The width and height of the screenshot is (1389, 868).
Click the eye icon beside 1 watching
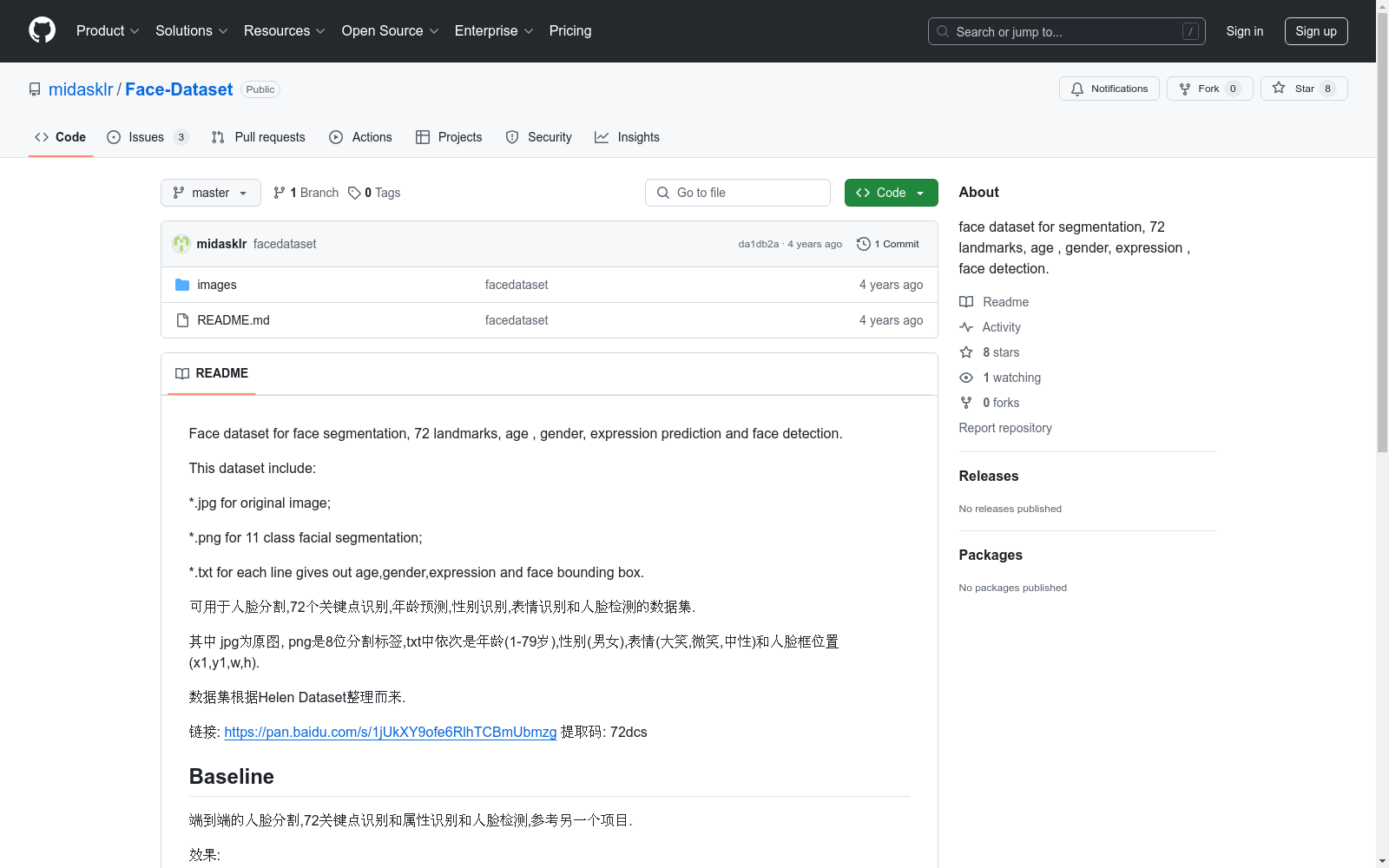pos(966,378)
